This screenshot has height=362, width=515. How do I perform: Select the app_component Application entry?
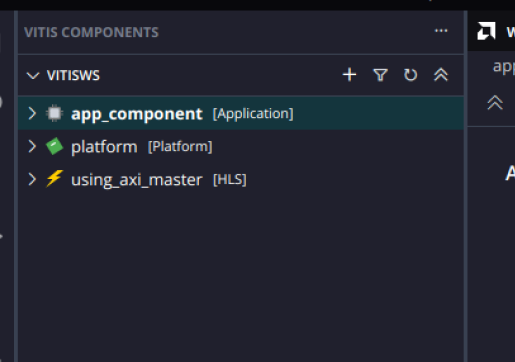[241, 113]
